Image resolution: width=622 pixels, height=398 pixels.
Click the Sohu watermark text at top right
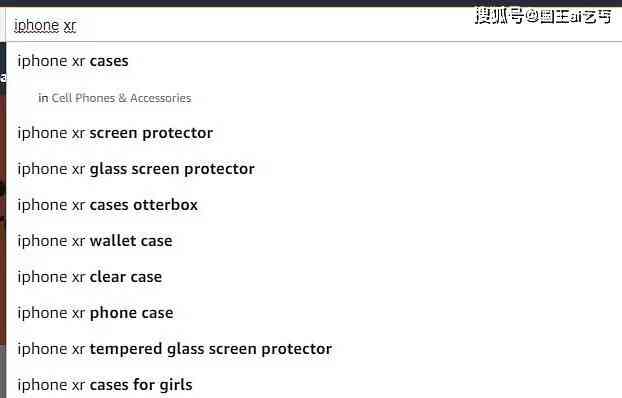(543, 16)
